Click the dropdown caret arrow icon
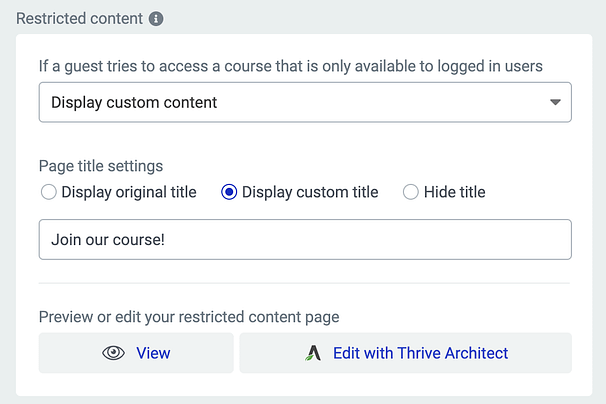Screen dimensions: 606x404 pos(555,102)
